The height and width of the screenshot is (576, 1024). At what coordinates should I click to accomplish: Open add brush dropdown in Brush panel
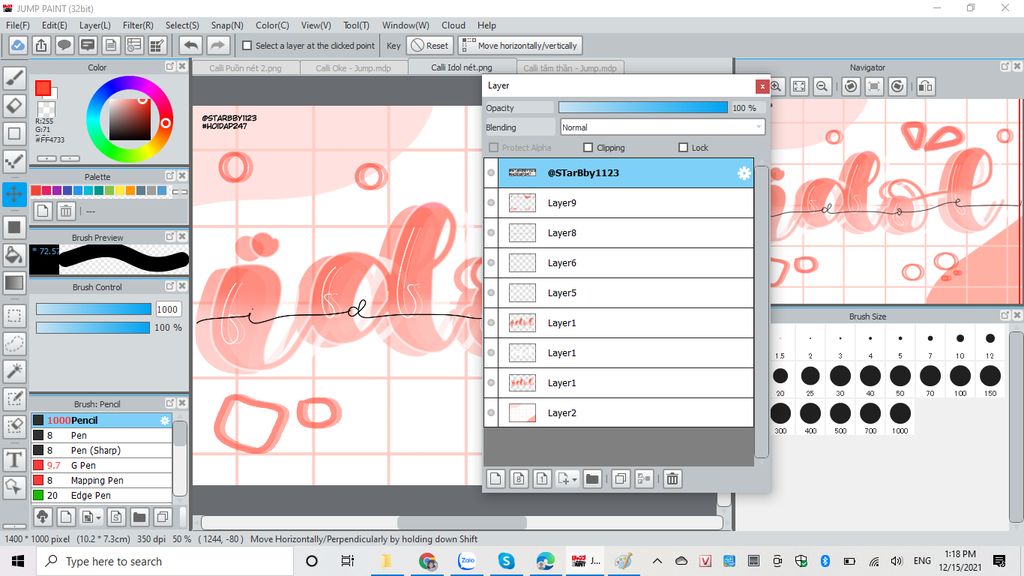98,518
